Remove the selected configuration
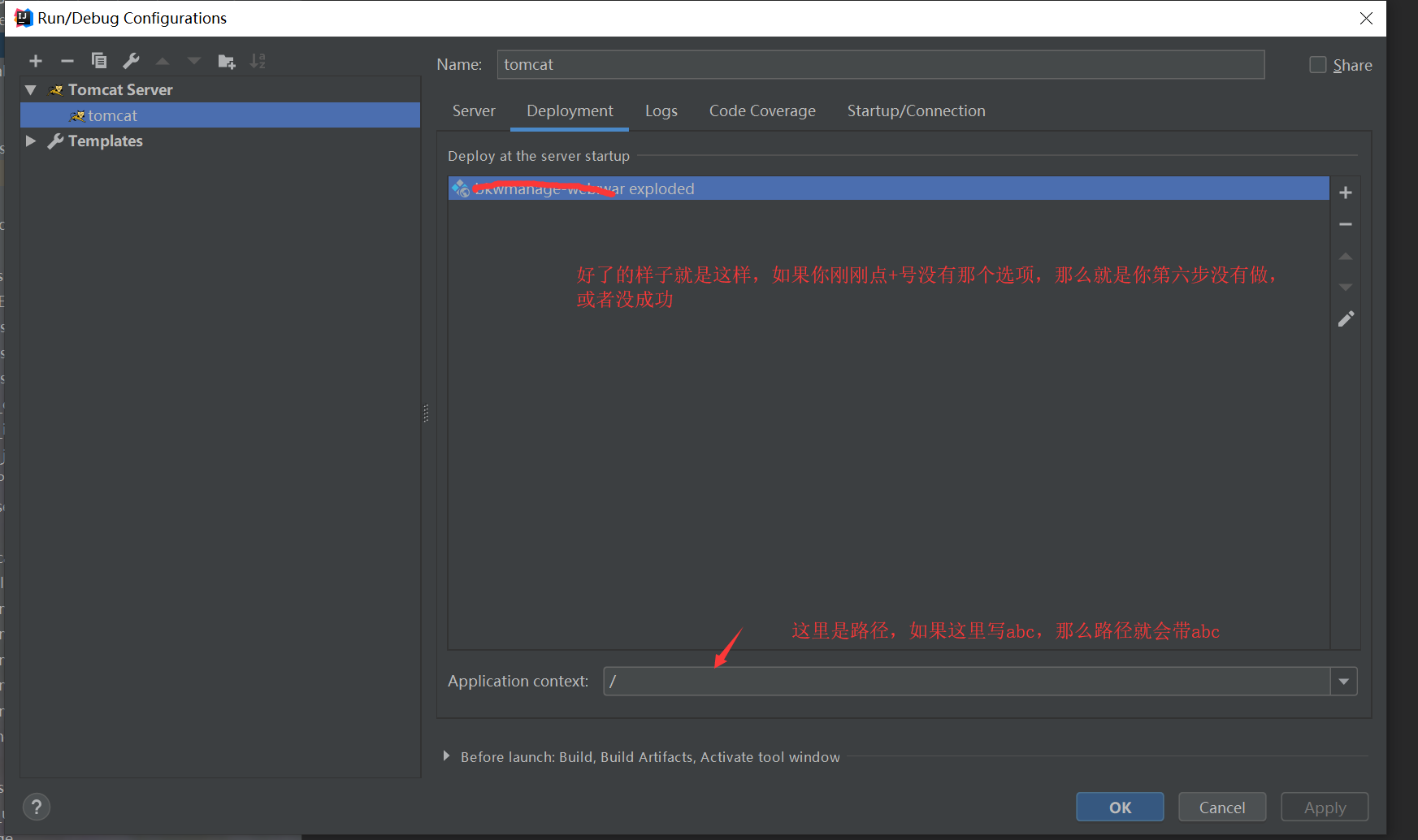The height and width of the screenshot is (840, 1418). pyautogui.click(x=67, y=61)
